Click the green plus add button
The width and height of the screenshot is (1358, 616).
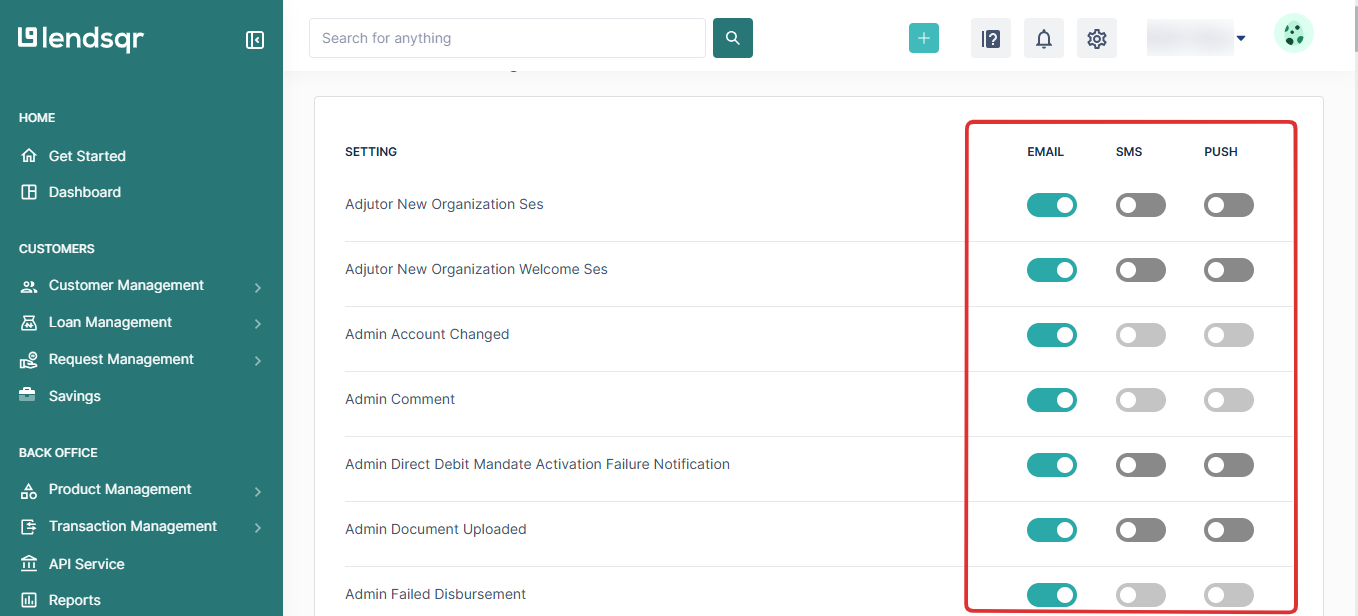pos(924,38)
